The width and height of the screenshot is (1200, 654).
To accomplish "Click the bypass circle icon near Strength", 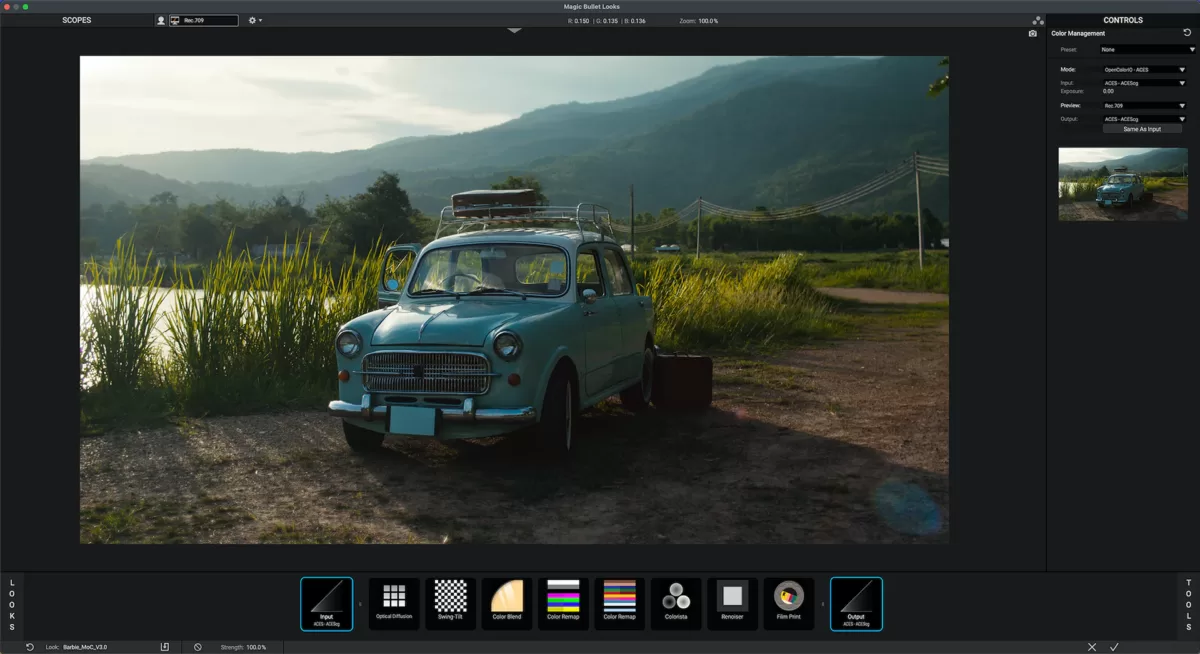I will pyautogui.click(x=198, y=647).
